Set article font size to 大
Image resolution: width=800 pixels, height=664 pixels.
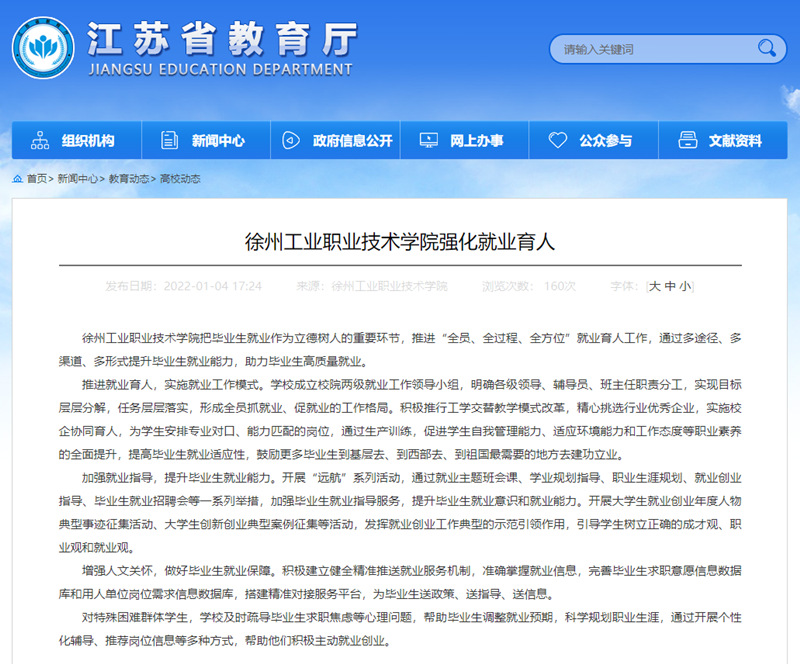[655, 286]
